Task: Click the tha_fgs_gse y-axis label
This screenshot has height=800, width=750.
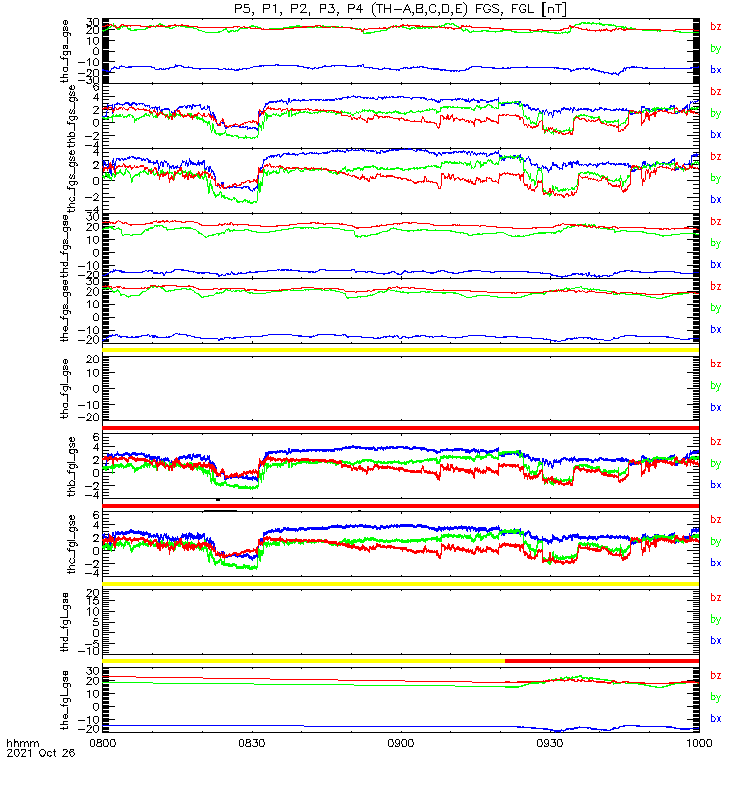Action: 65,51
